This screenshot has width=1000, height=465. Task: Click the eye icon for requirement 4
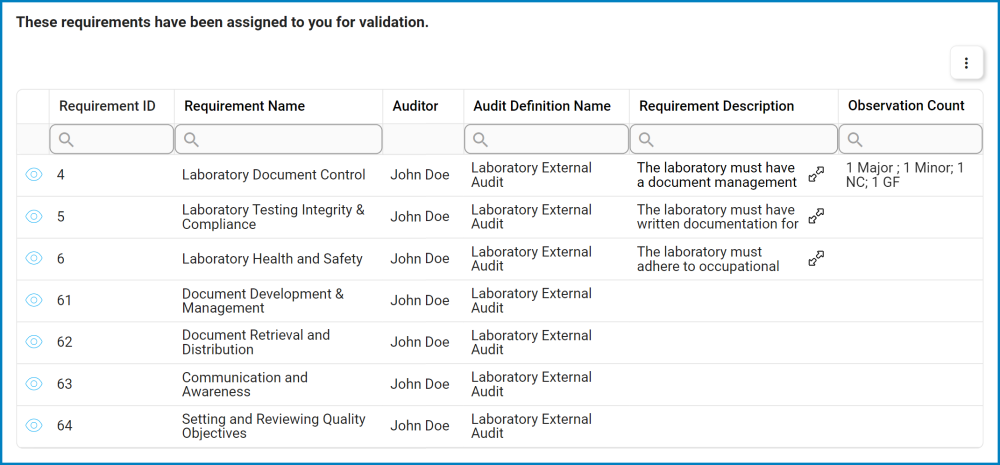point(34,175)
